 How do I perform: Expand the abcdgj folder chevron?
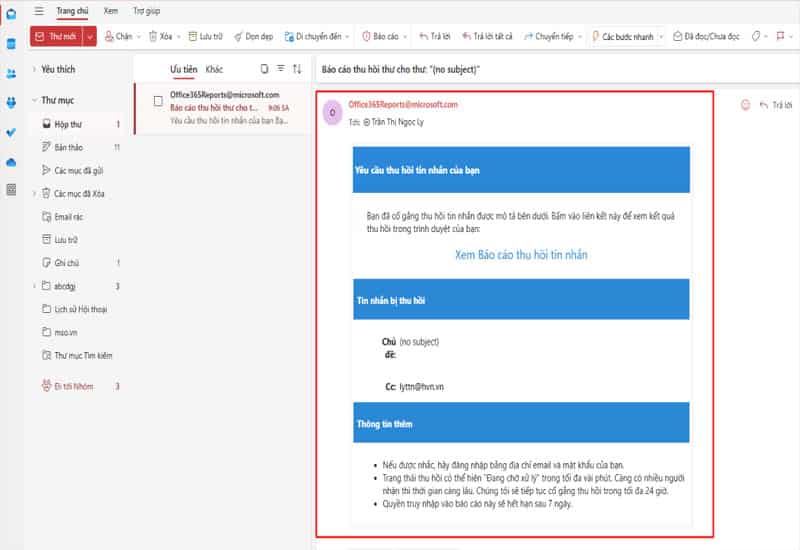click(34, 286)
